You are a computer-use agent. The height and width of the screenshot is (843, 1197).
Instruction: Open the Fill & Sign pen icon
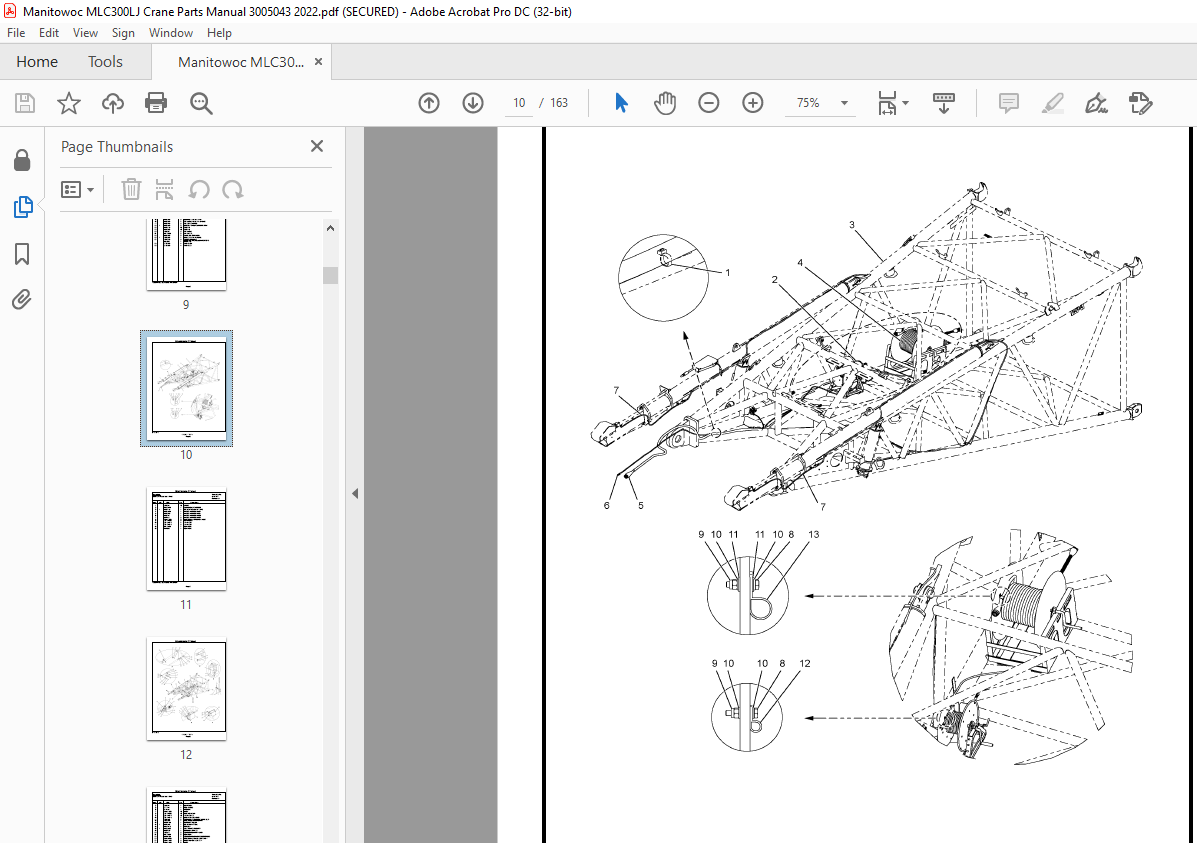[1096, 103]
